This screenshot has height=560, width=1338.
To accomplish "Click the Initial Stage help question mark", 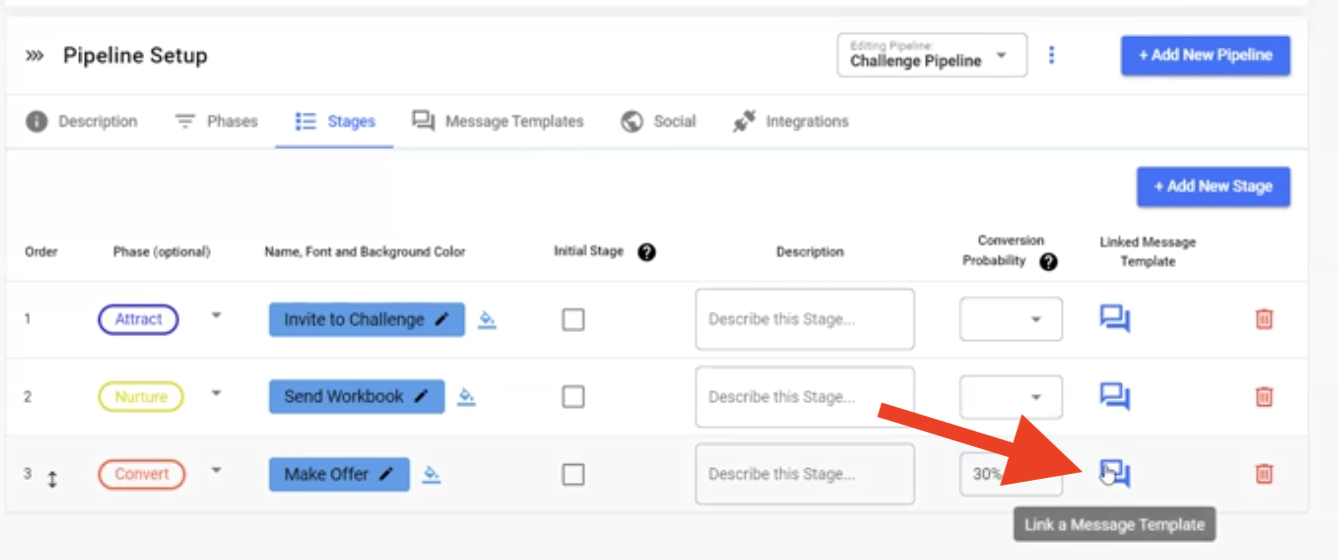I will [x=647, y=252].
